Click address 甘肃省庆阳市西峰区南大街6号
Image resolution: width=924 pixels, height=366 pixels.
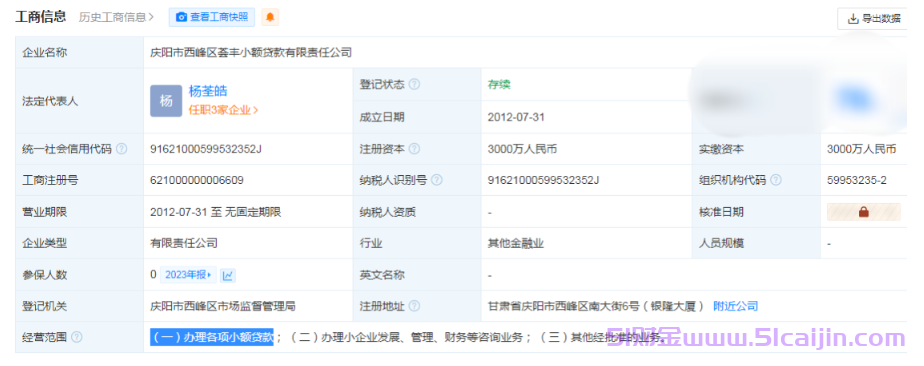(564, 306)
